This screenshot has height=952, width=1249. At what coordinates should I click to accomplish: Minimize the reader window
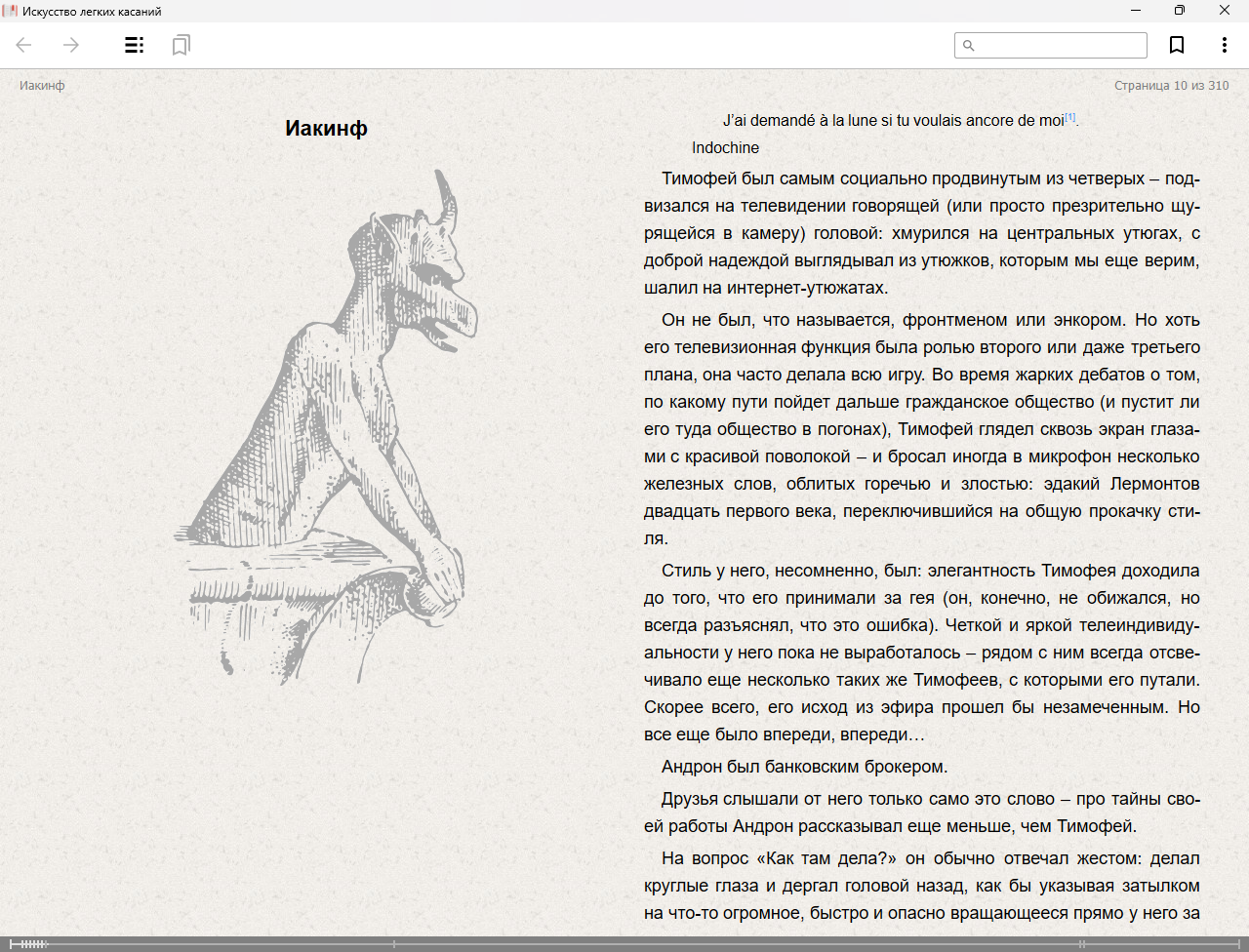point(1136,11)
